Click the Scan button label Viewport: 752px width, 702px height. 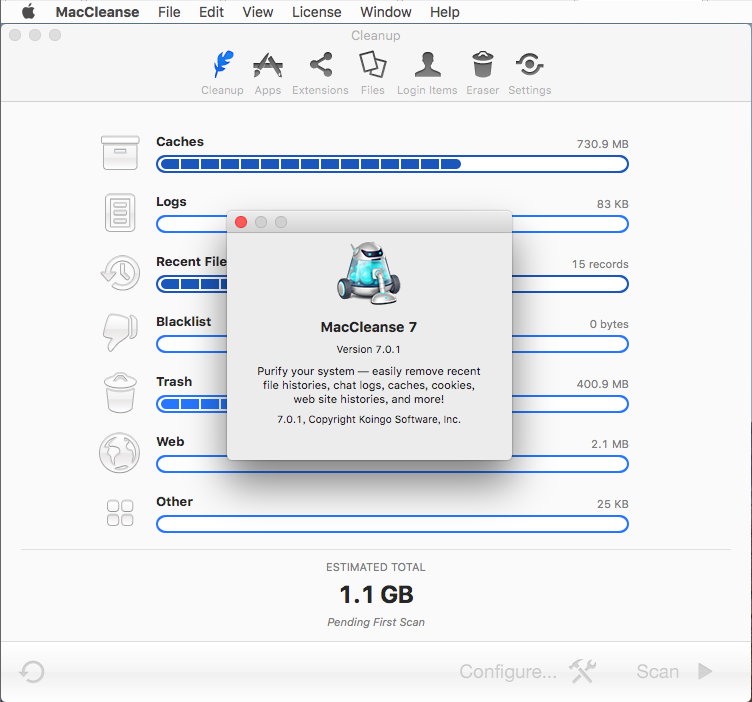(658, 671)
